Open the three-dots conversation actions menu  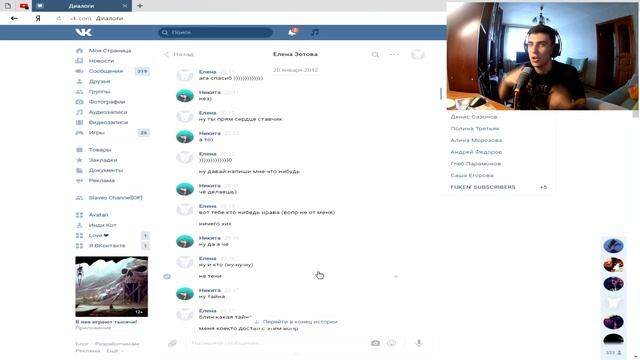coord(394,54)
